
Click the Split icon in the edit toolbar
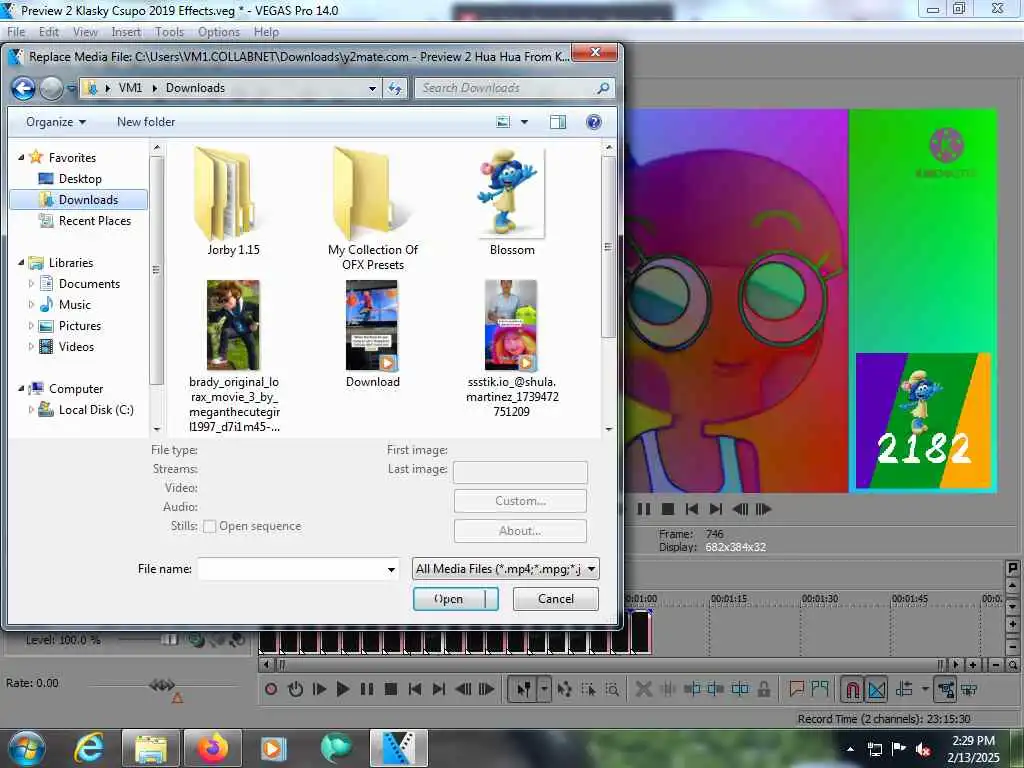click(x=740, y=689)
